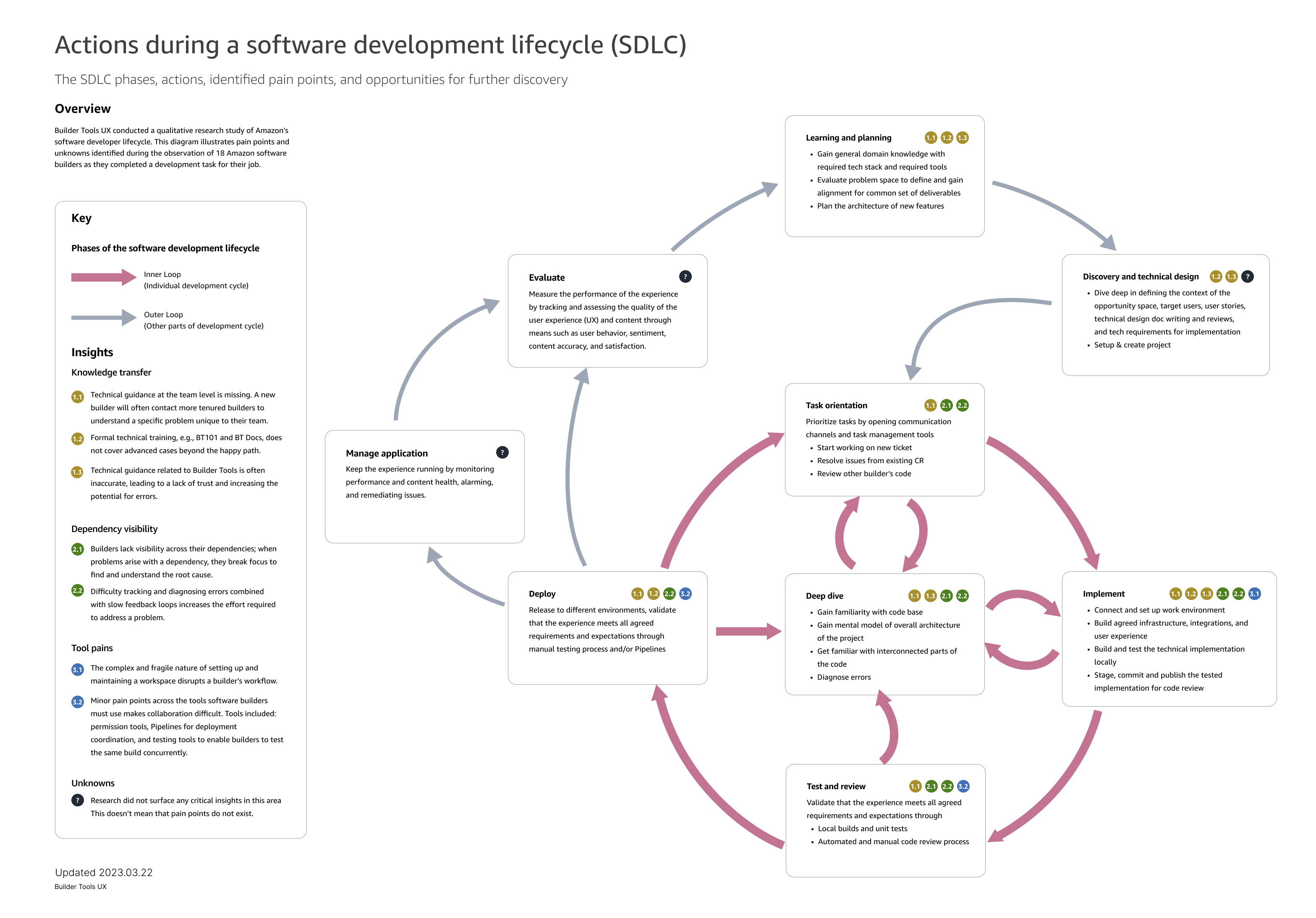1316x918 pixels.
Task: Click insight badge 1.1 on Learning and planning card
Action: (931, 138)
